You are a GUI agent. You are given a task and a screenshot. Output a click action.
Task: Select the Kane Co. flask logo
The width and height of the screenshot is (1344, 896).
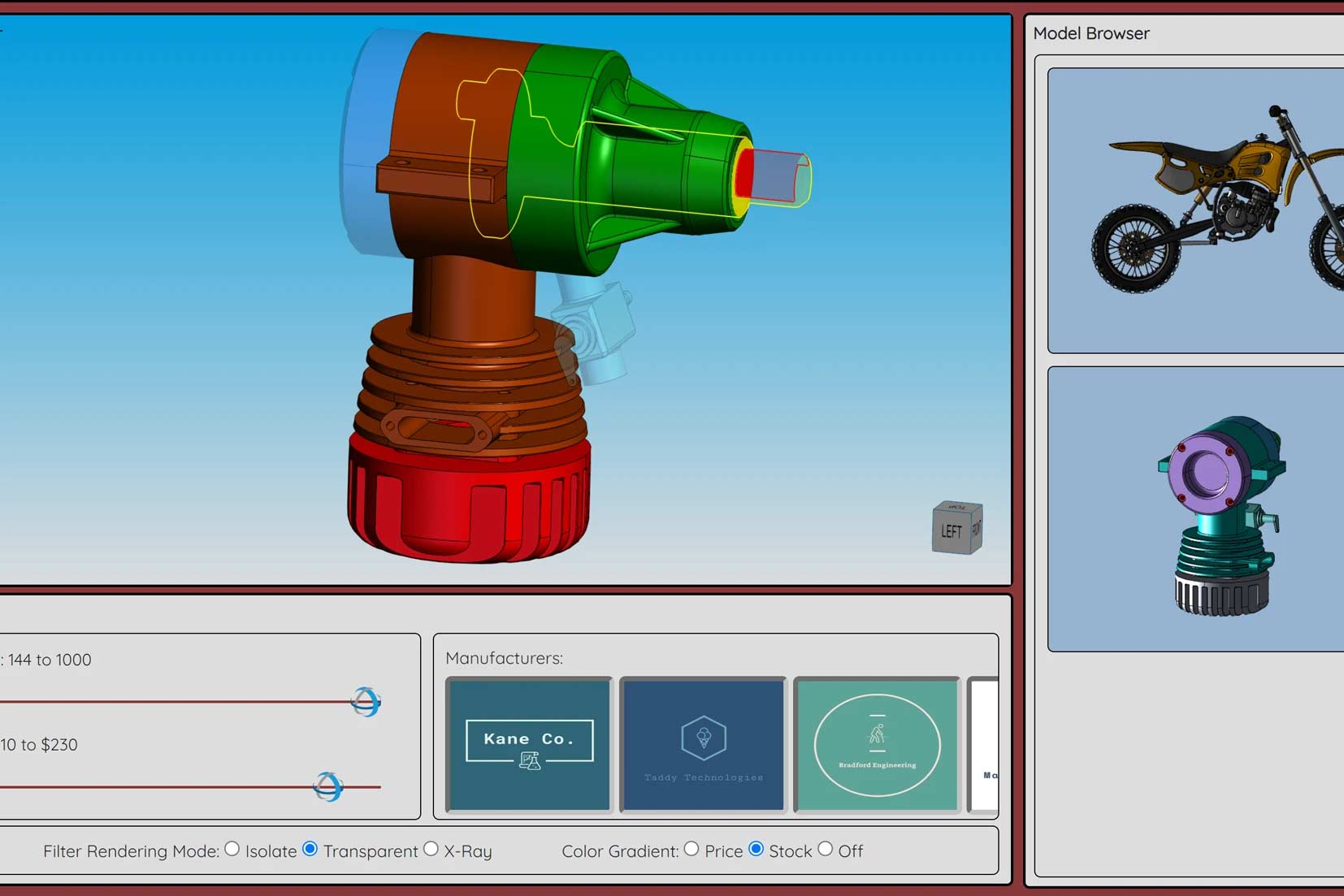pos(529,761)
